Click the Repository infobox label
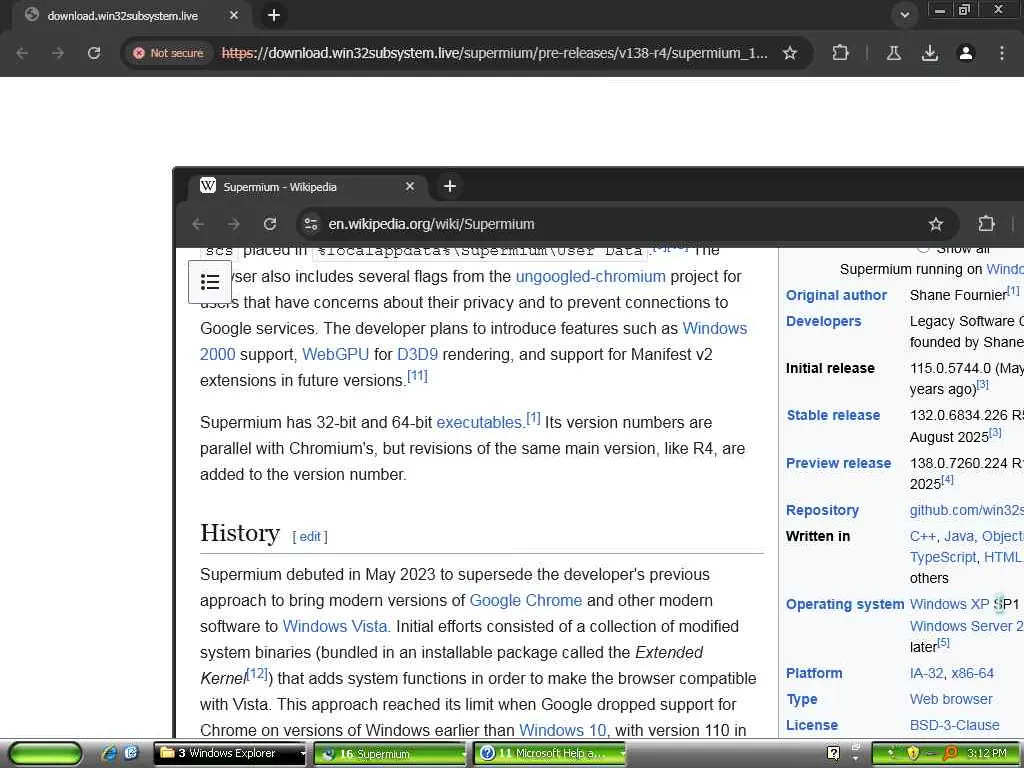This screenshot has width=1024, height=768. [822, 510]
